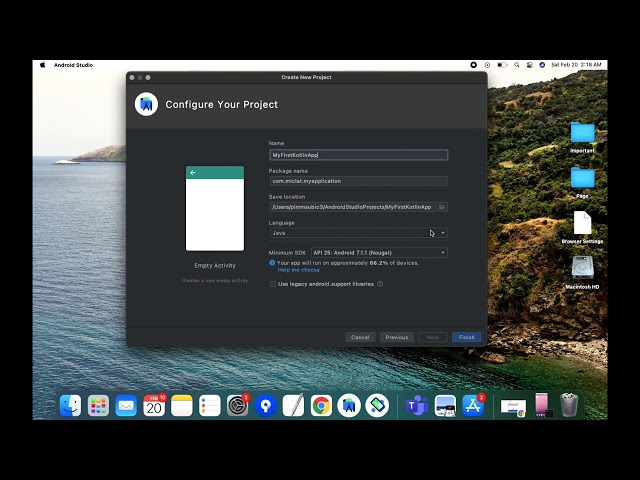Click in the Package name field
640x480 pixels.
click(x=358, y=181)
